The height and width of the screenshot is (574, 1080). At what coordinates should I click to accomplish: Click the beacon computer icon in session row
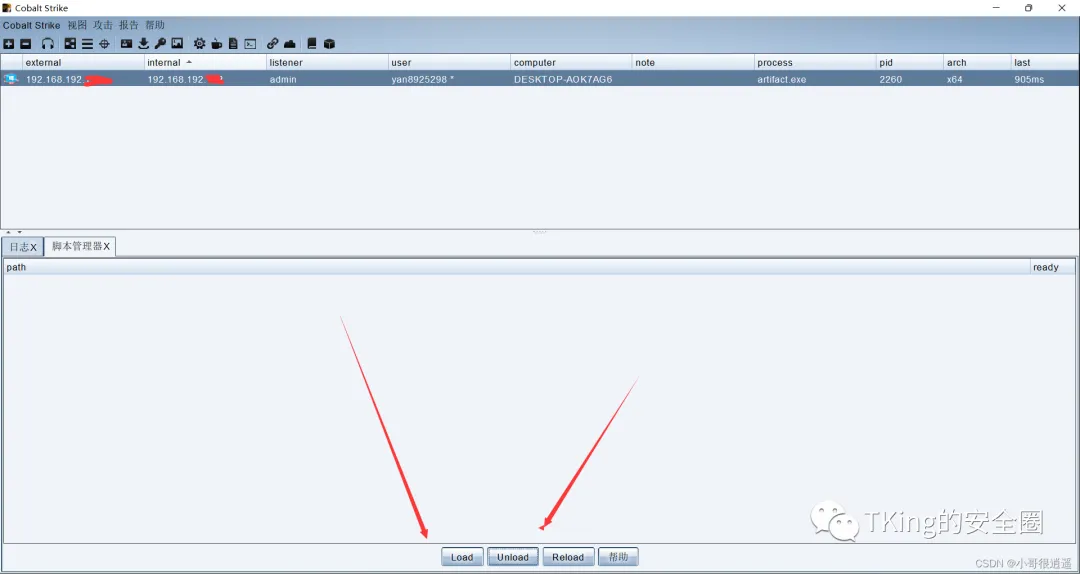coord(11,79)
